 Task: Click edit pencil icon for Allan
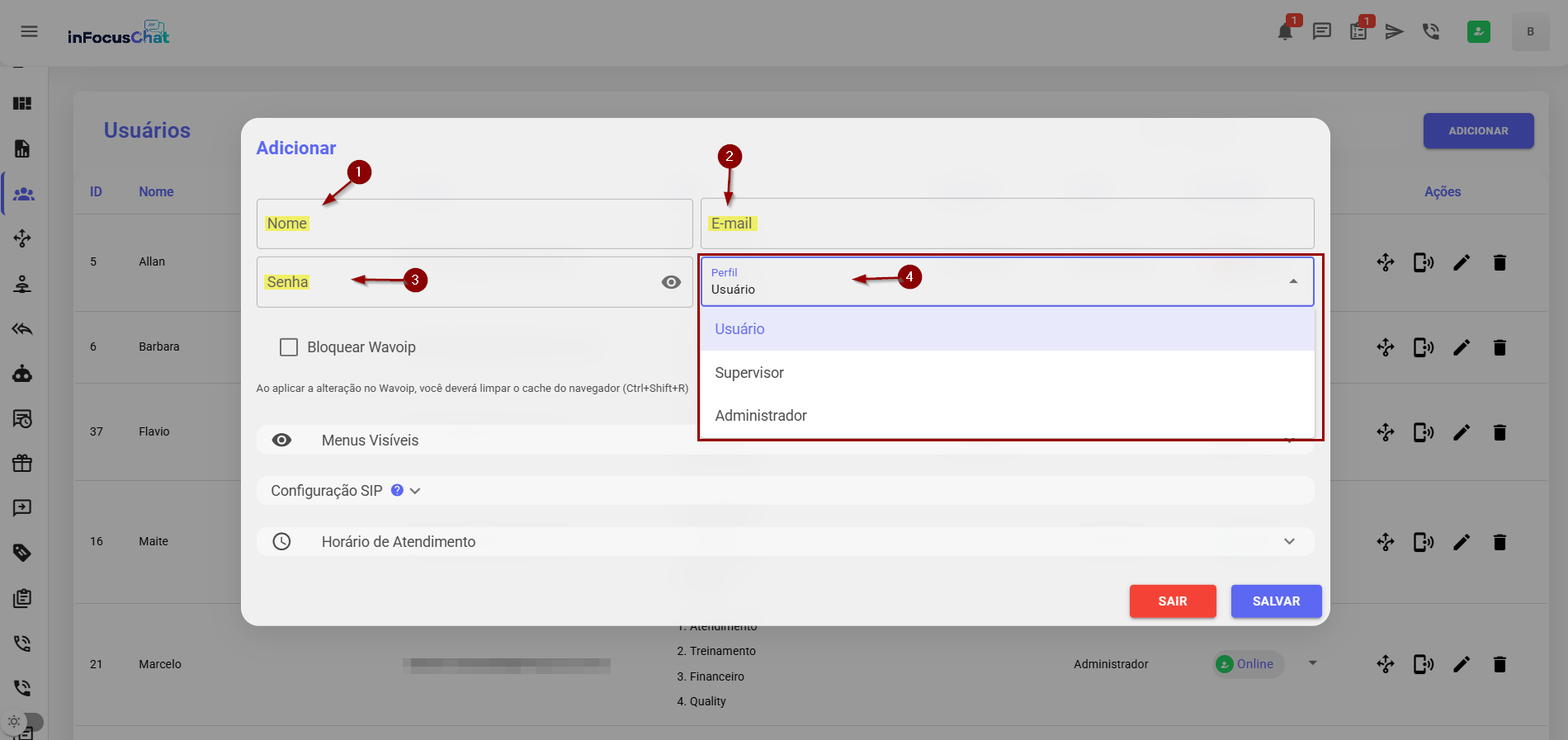(x=1462, y=263)
